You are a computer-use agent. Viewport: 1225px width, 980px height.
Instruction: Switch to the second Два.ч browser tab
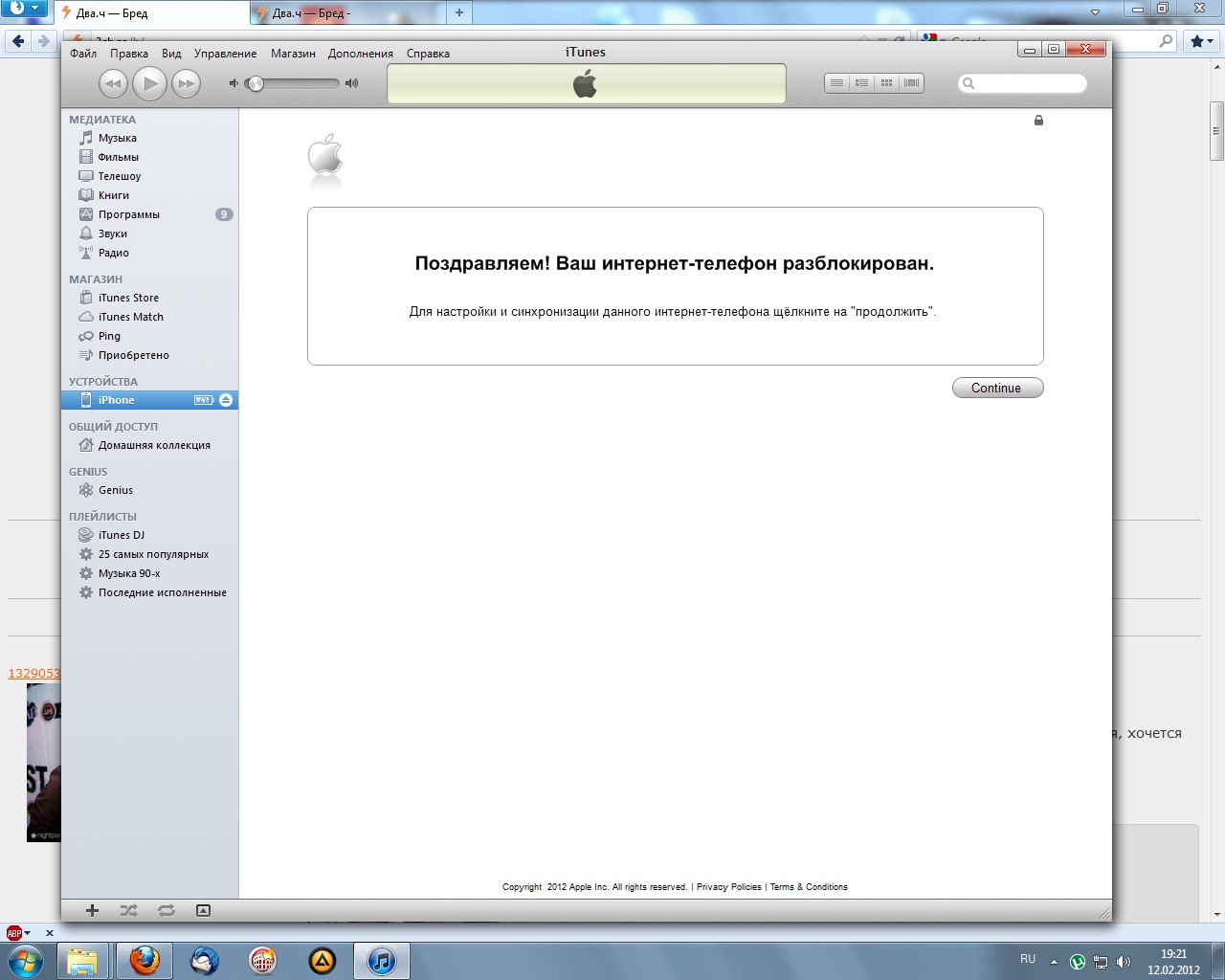coord(348,12)
